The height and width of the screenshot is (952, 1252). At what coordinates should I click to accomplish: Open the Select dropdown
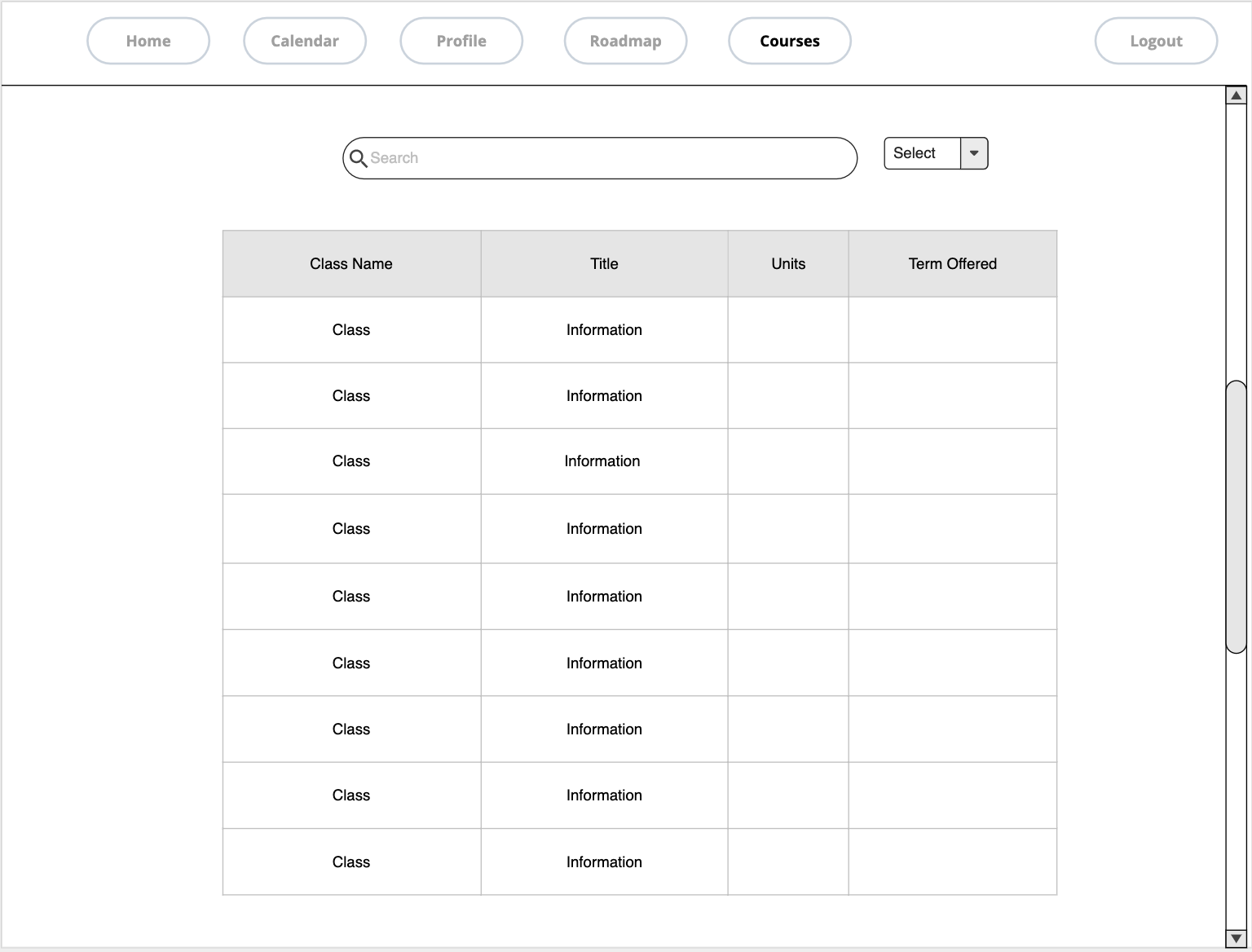click(936, 153)
